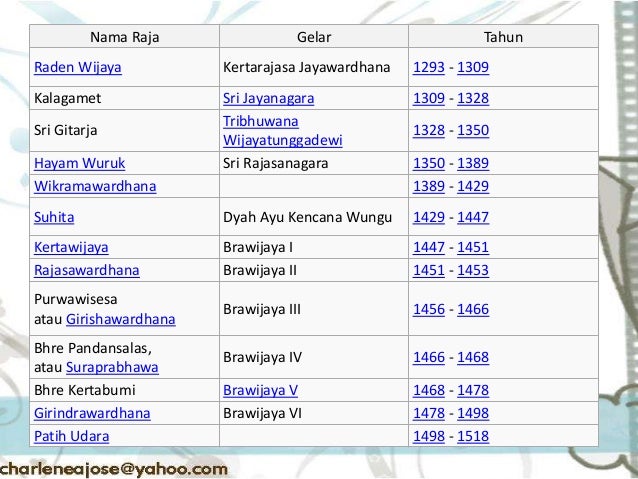This screenshot has height=479, width=638.
Task: Open the Suhita link
Action: tap(54, 217)
